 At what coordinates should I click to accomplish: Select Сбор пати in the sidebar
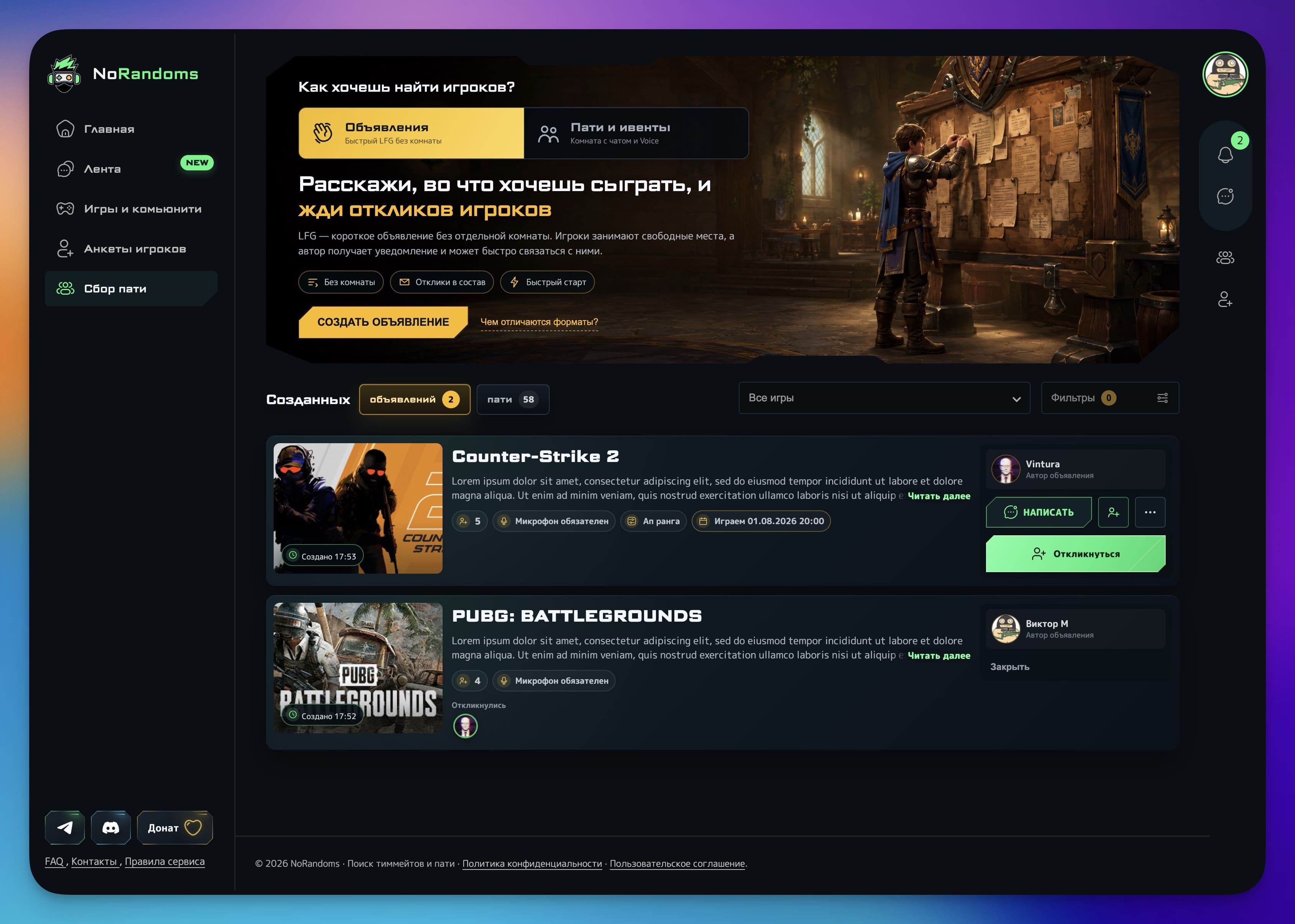131,289
